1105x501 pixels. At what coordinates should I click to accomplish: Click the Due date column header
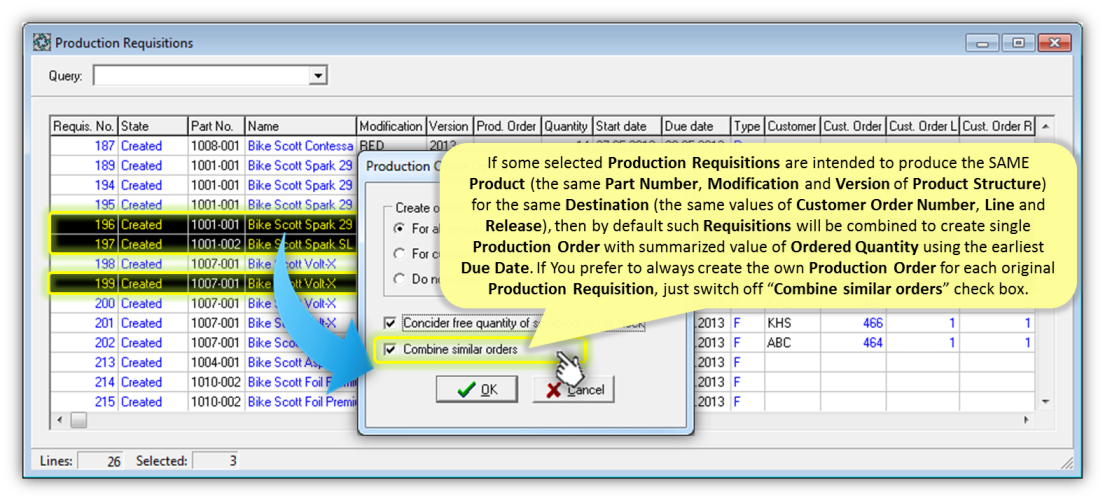point(696,126)
